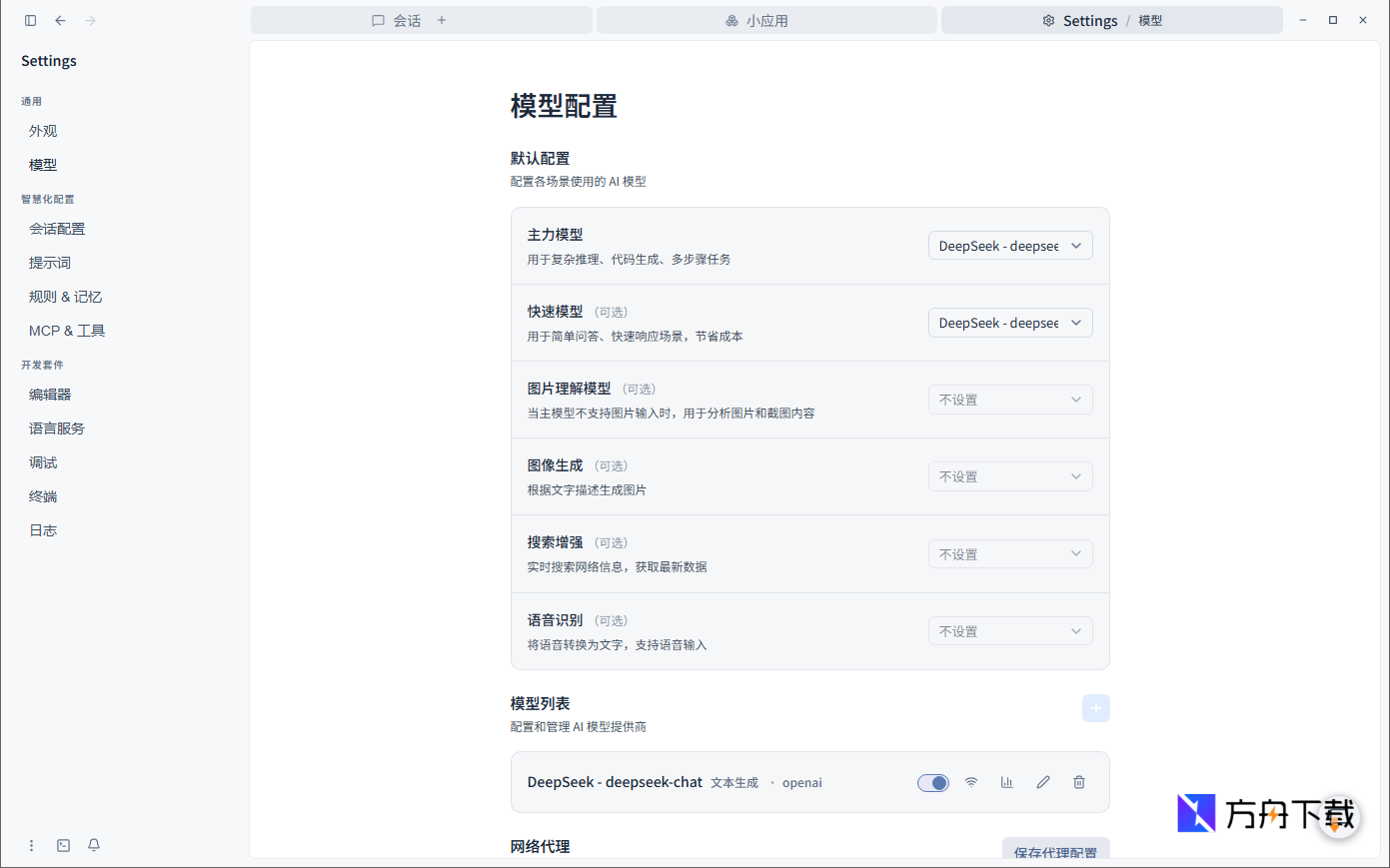Collapse the sidebar with the panel icon
Viewport: 1390px width, 868px height.
[30, 20]
